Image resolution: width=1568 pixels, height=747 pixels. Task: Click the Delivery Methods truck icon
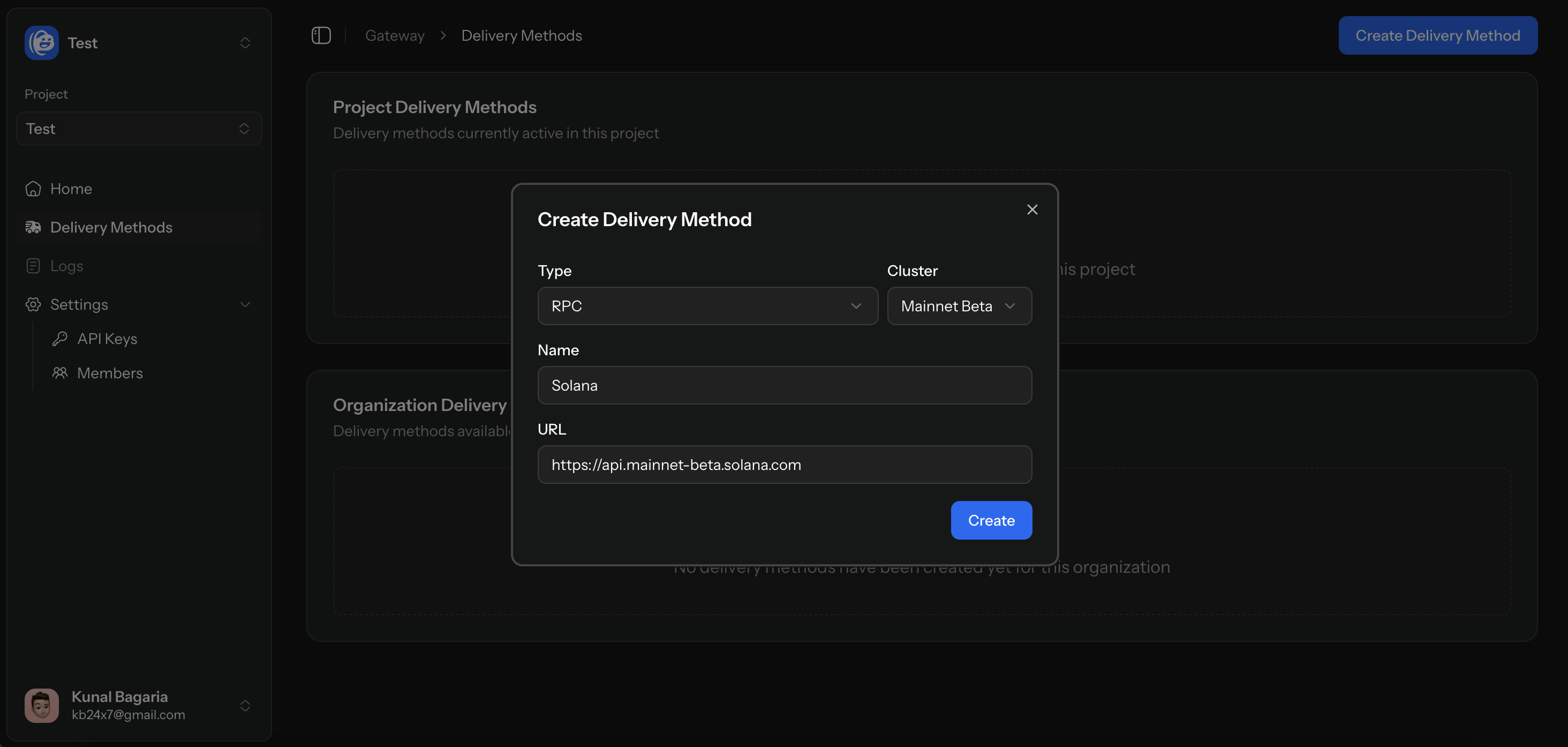[x=33, y=227]
